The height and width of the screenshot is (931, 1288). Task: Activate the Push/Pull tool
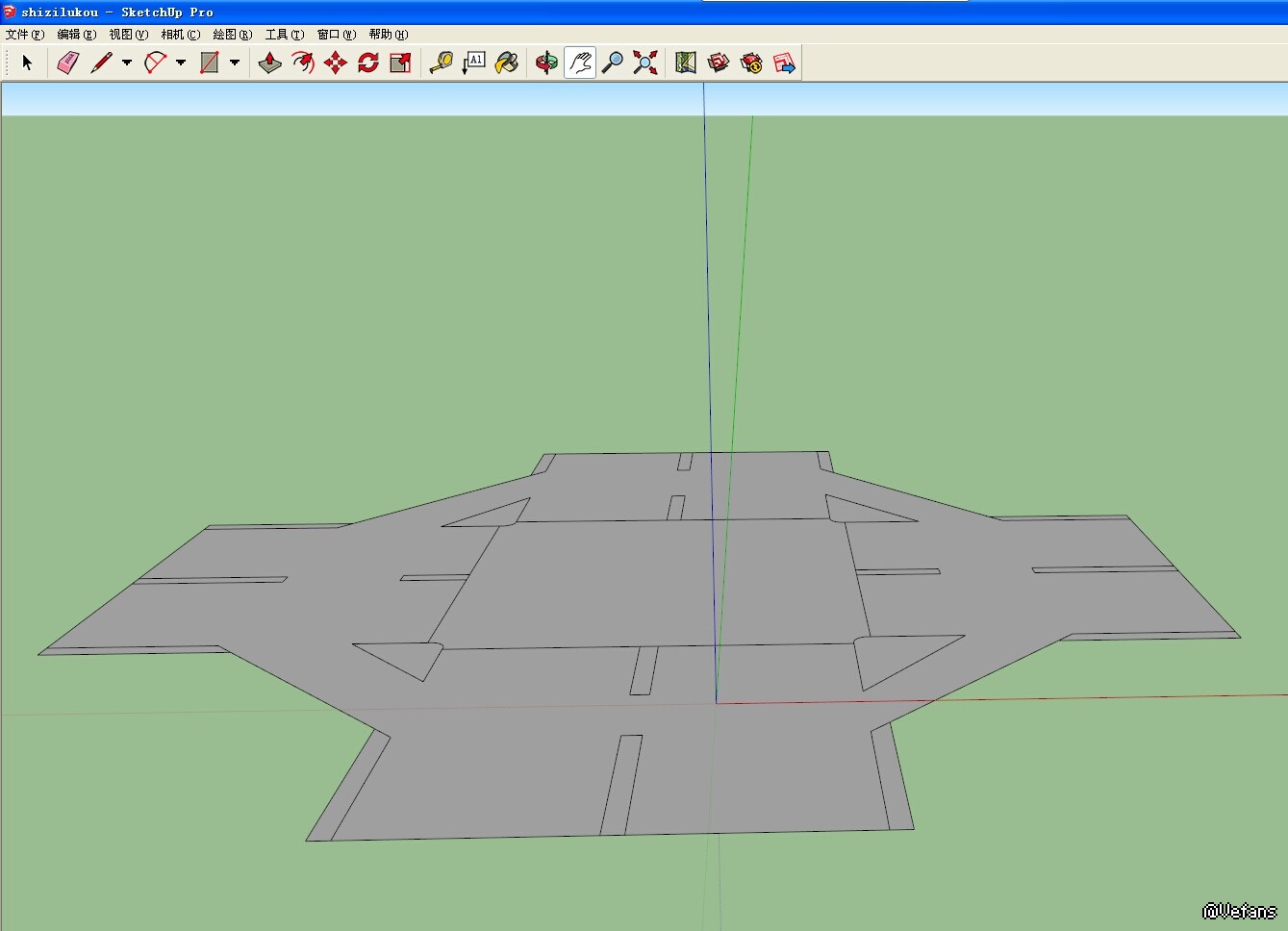pos(270,63)
